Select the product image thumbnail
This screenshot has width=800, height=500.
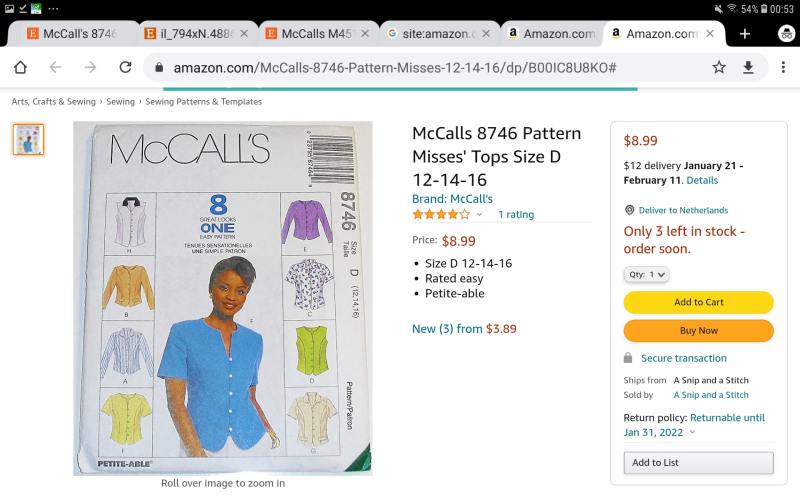pyautogui.click(x=28, y=139)
